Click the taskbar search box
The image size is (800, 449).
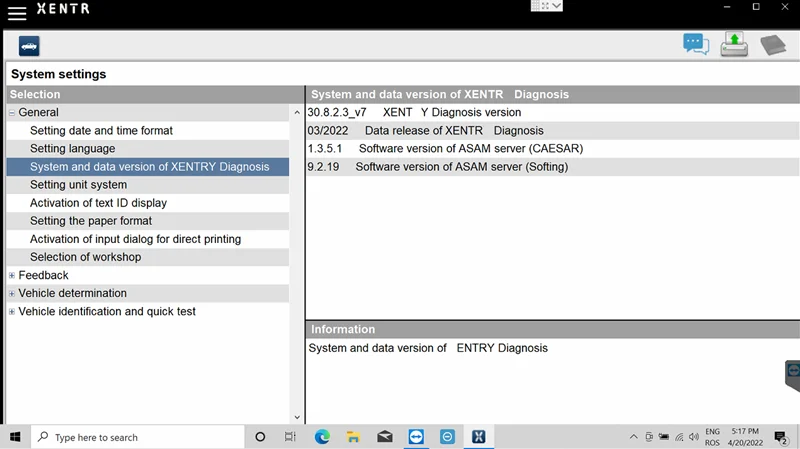(x=138, y=437)
